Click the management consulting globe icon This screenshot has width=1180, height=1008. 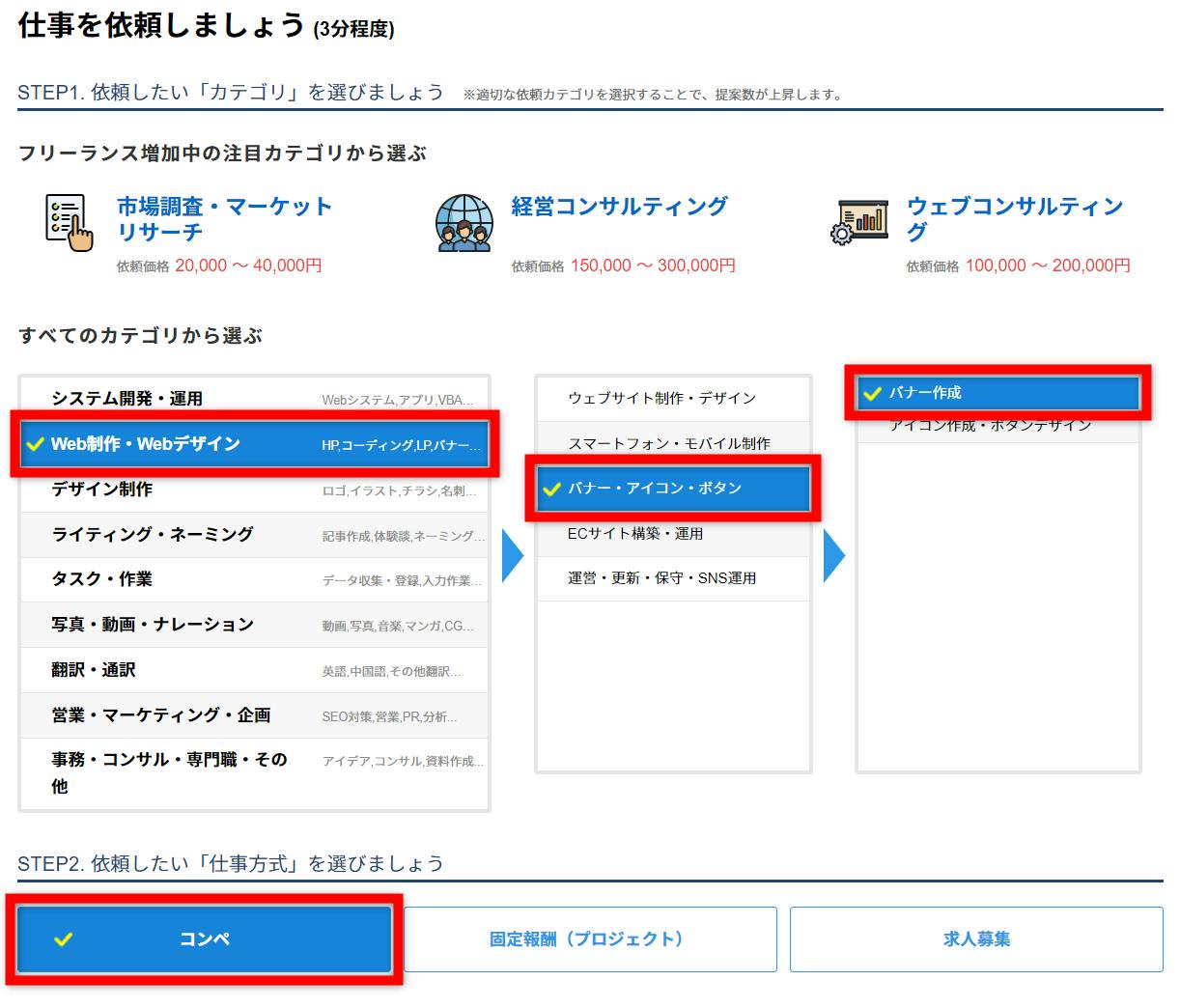coord(464,222)
